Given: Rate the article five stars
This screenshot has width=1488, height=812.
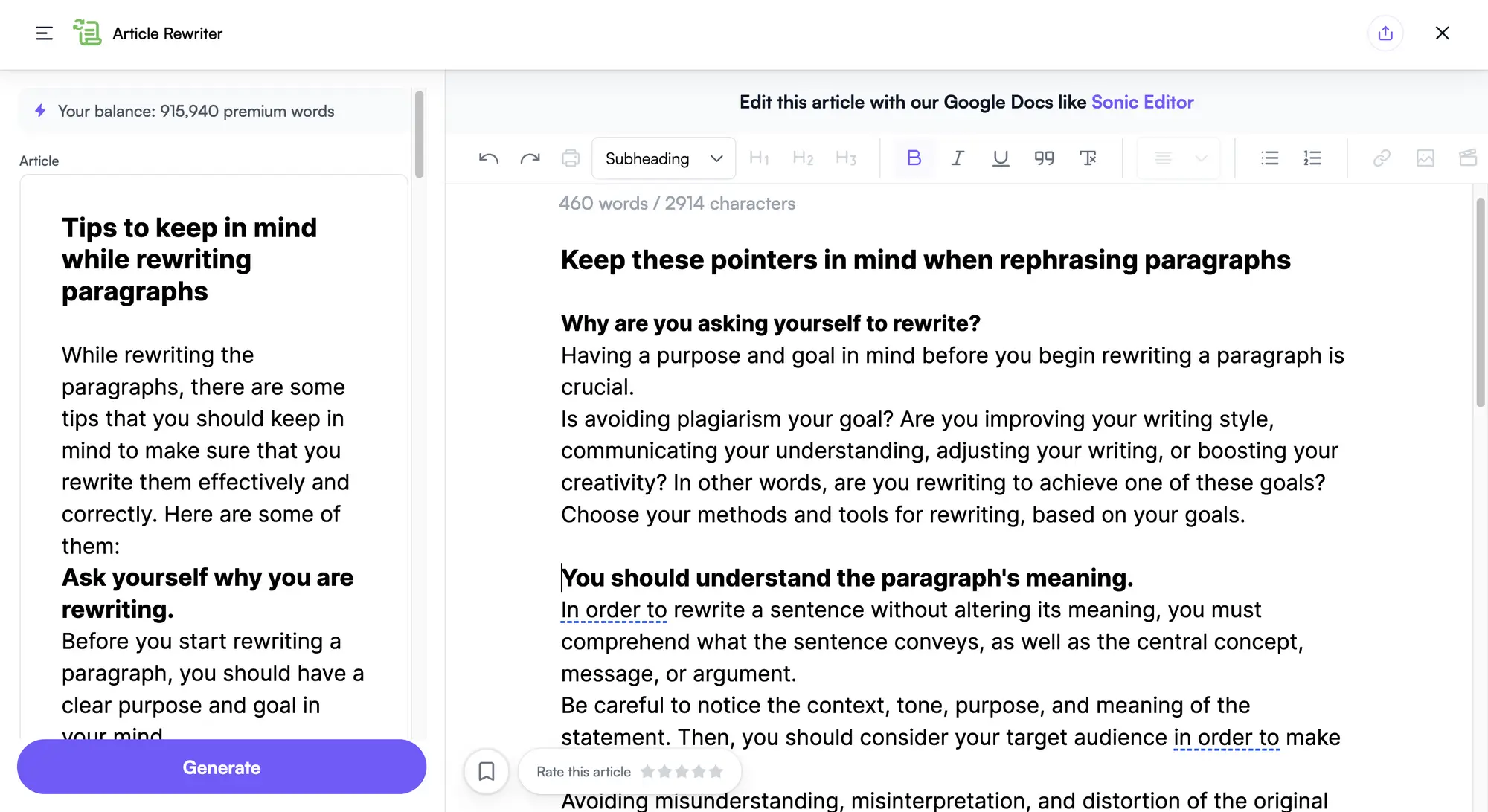Looking at the screenshot, I should [x=715, y=771].
